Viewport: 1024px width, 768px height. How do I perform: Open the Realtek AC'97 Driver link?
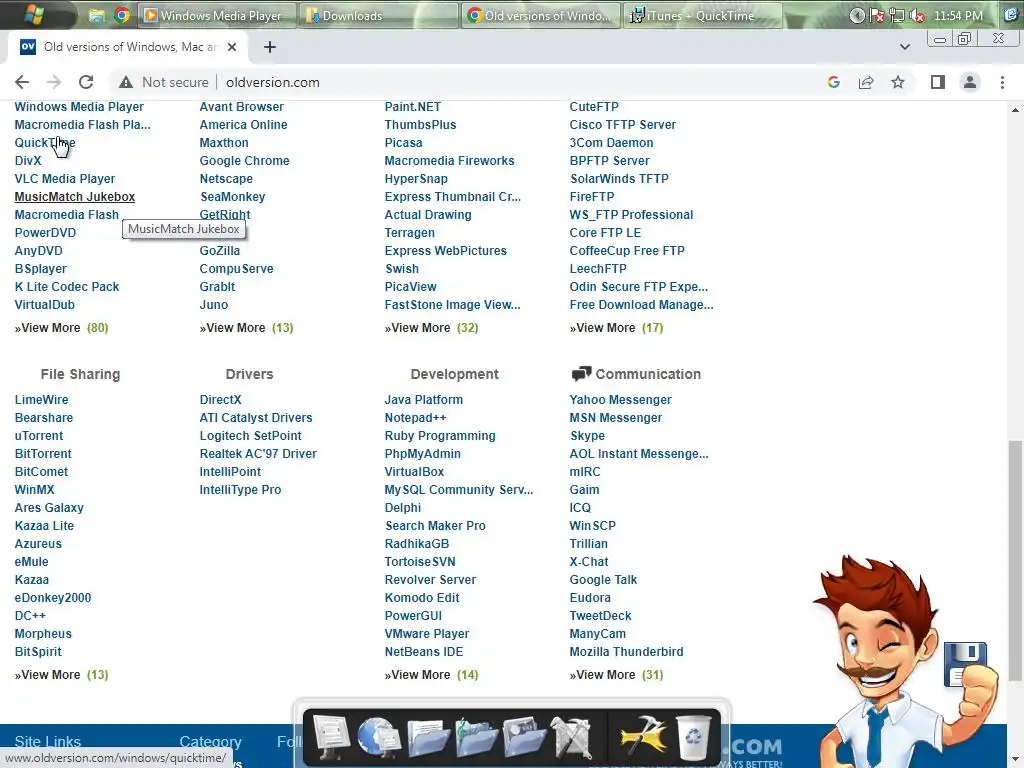coord(258,454)
